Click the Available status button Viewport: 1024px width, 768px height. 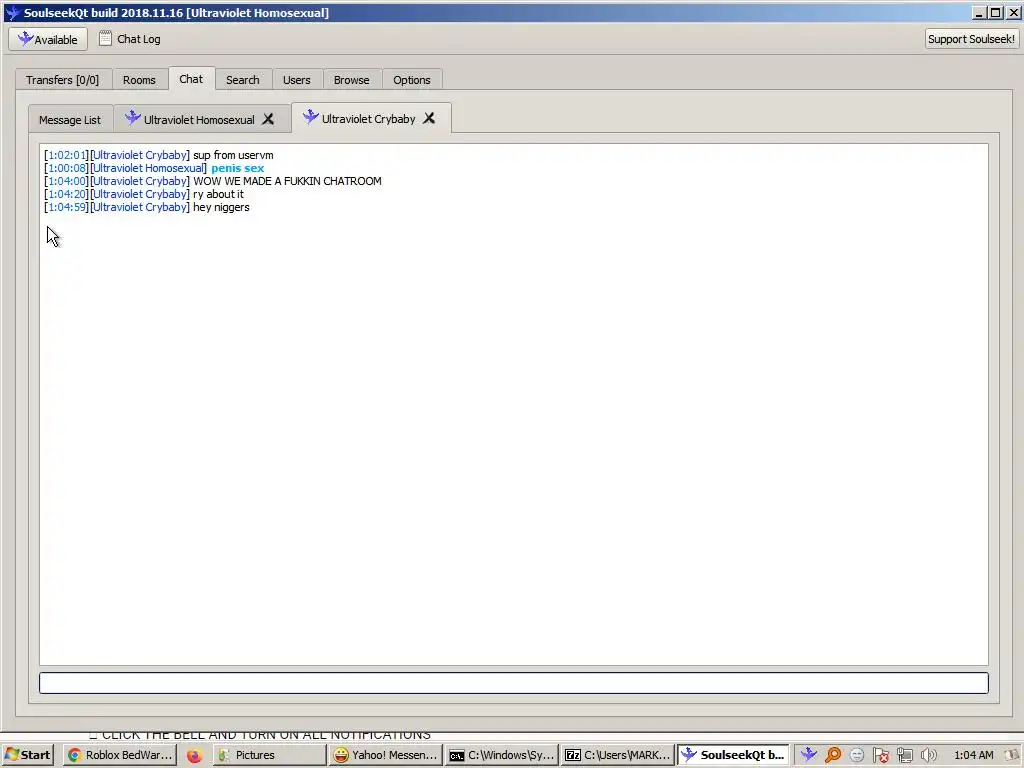coord(48,39)
